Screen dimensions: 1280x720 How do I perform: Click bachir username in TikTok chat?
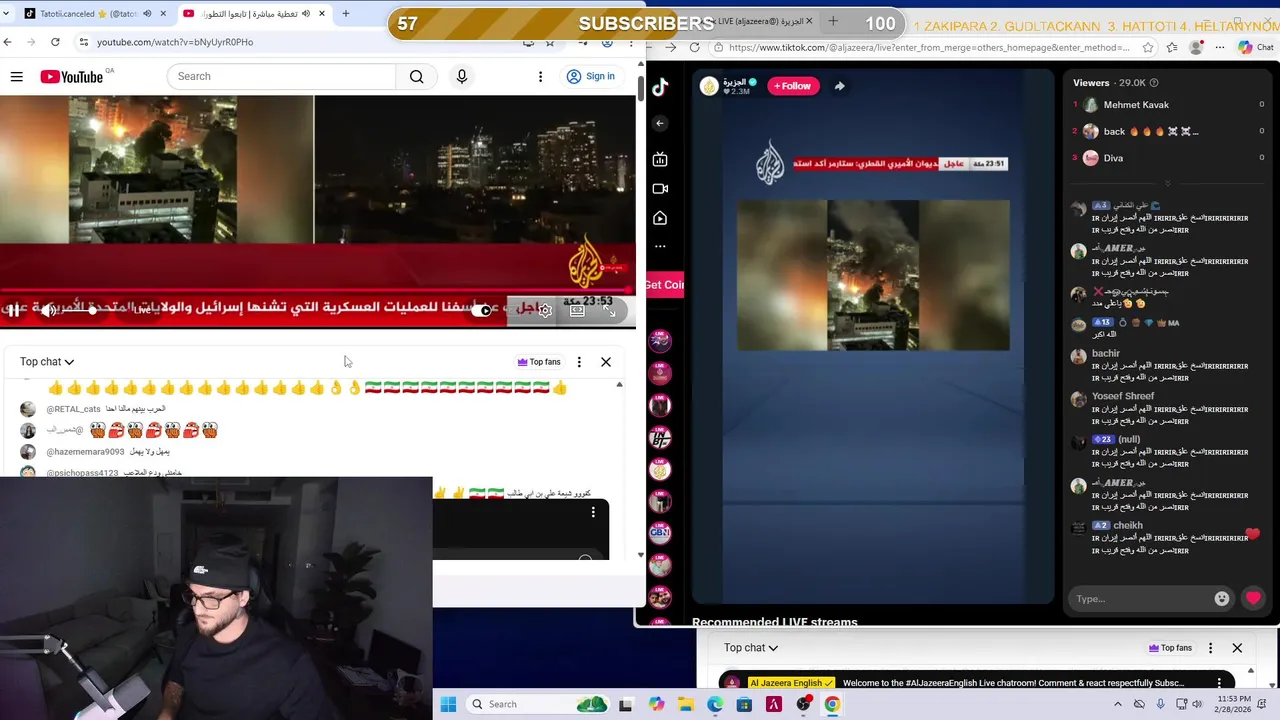1106,353
